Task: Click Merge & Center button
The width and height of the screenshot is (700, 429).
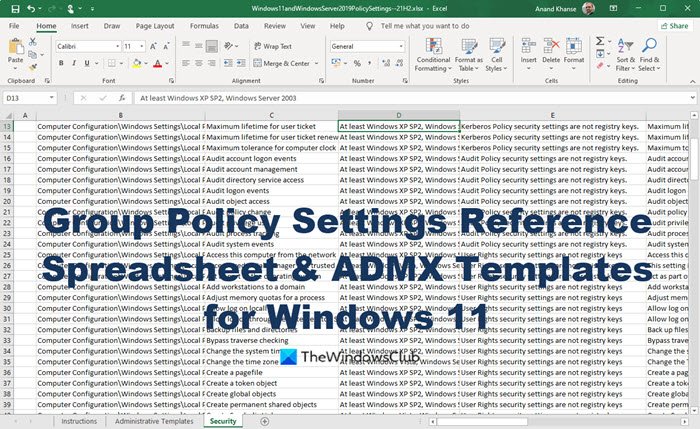Action: 282,63
